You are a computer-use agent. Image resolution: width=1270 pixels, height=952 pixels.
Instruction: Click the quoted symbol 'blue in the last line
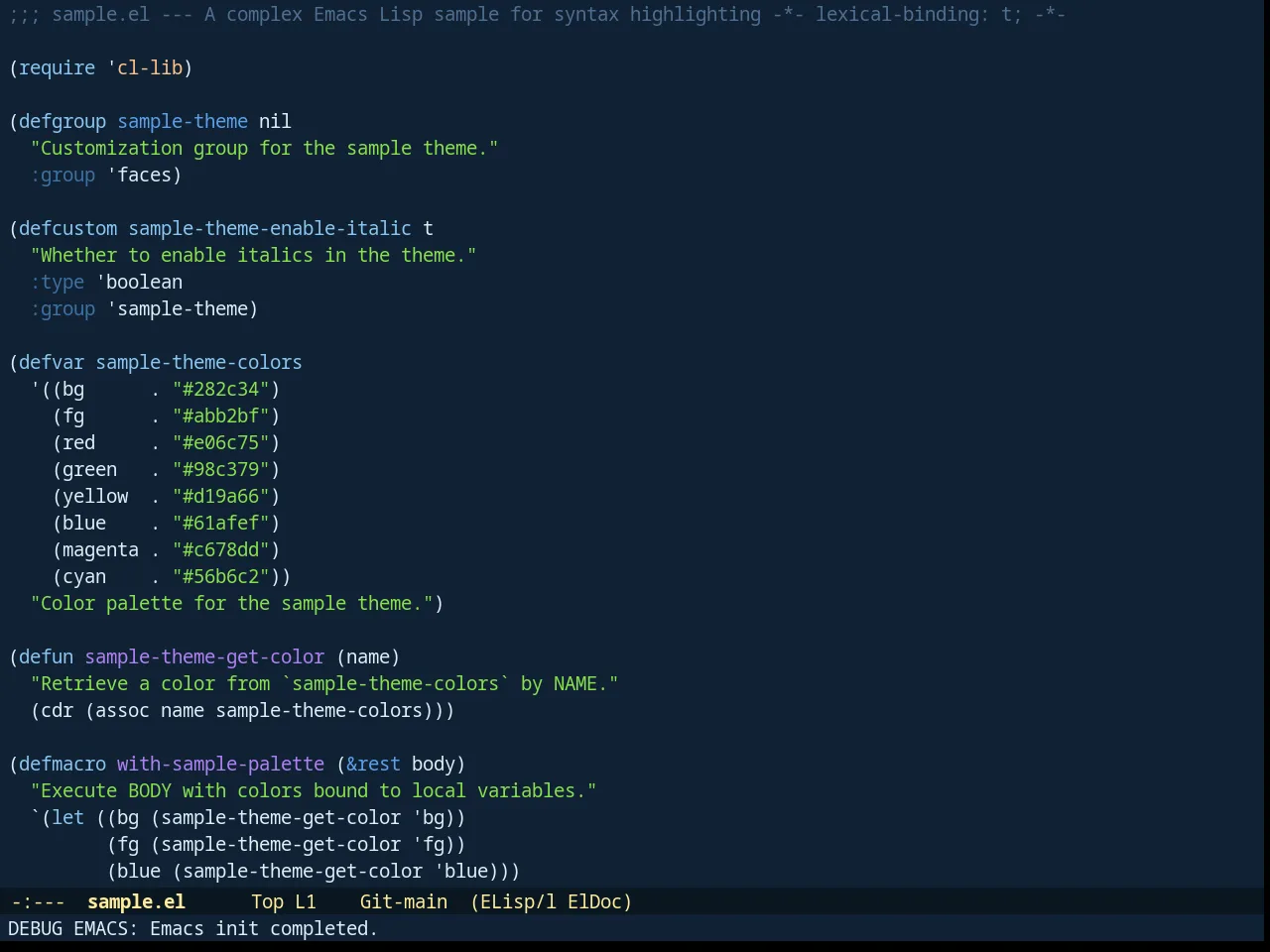(x=460, y=871)
